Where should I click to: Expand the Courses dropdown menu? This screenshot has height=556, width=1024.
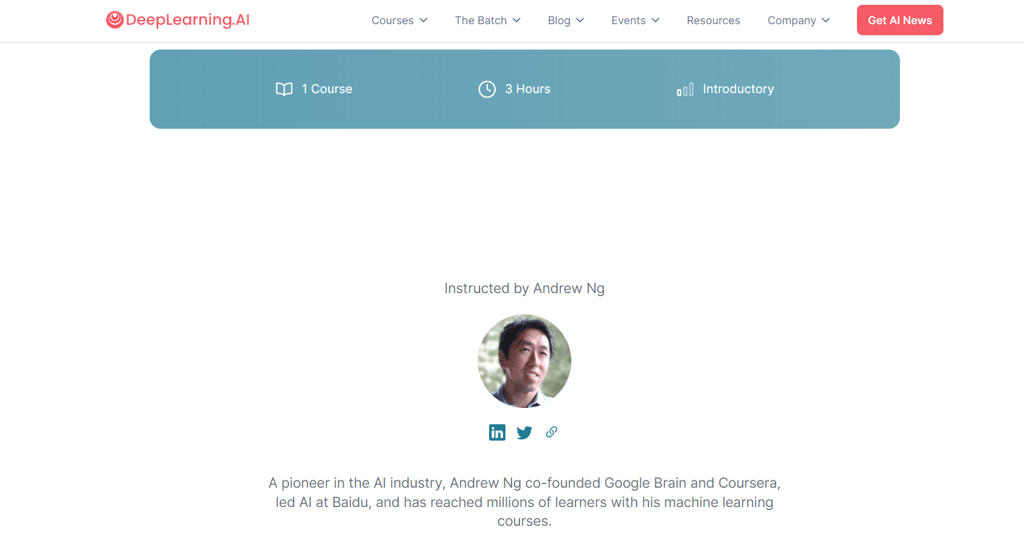(400, 20)
